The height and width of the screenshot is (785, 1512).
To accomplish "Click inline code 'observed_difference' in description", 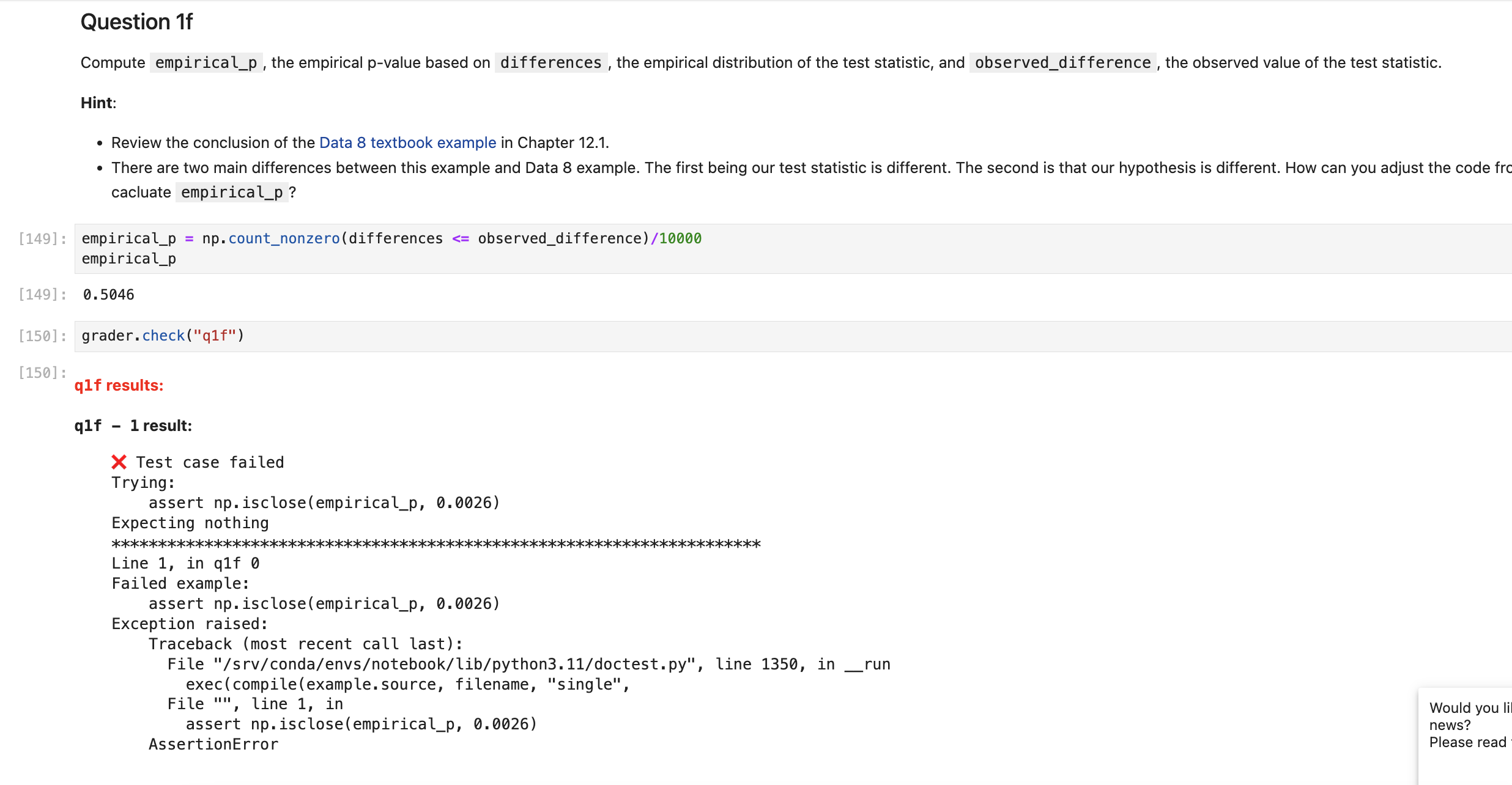I will tap(1062, 63).
